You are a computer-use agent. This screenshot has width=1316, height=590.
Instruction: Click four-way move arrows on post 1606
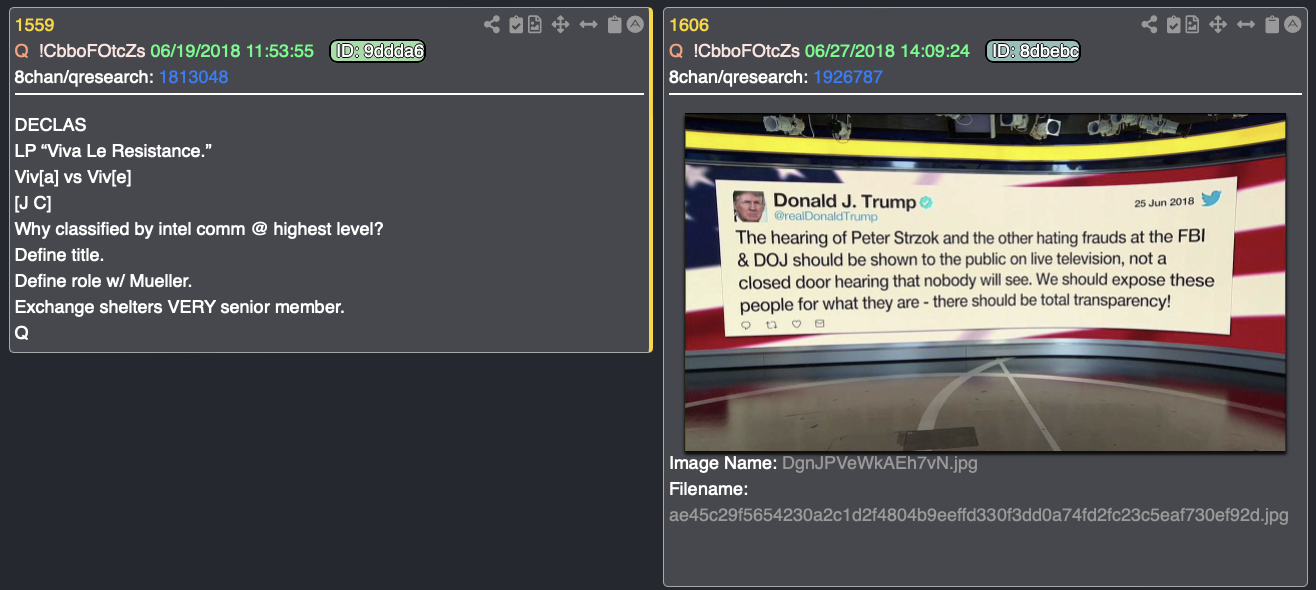1218,25
